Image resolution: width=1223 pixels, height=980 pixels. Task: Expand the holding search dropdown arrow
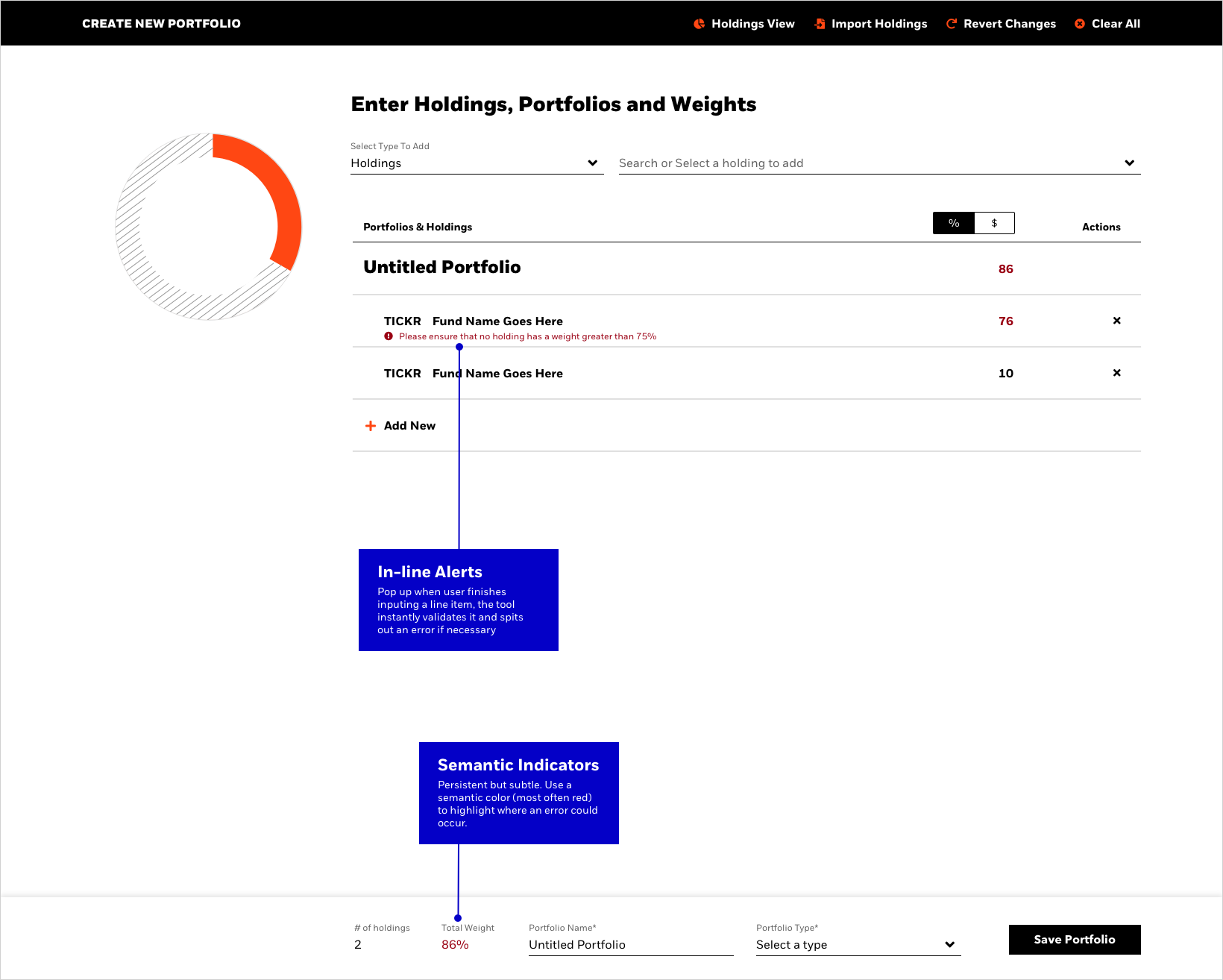(x=1129, y=163)
